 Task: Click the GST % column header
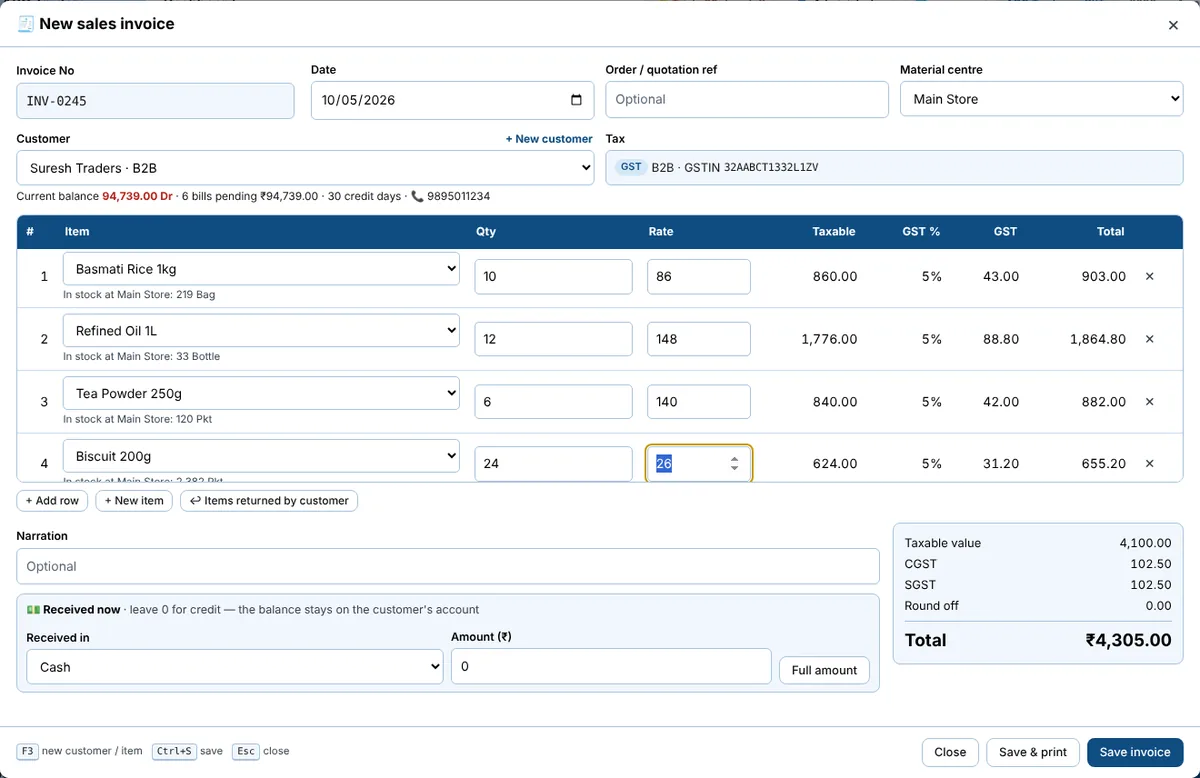click(x=921, y=231)
